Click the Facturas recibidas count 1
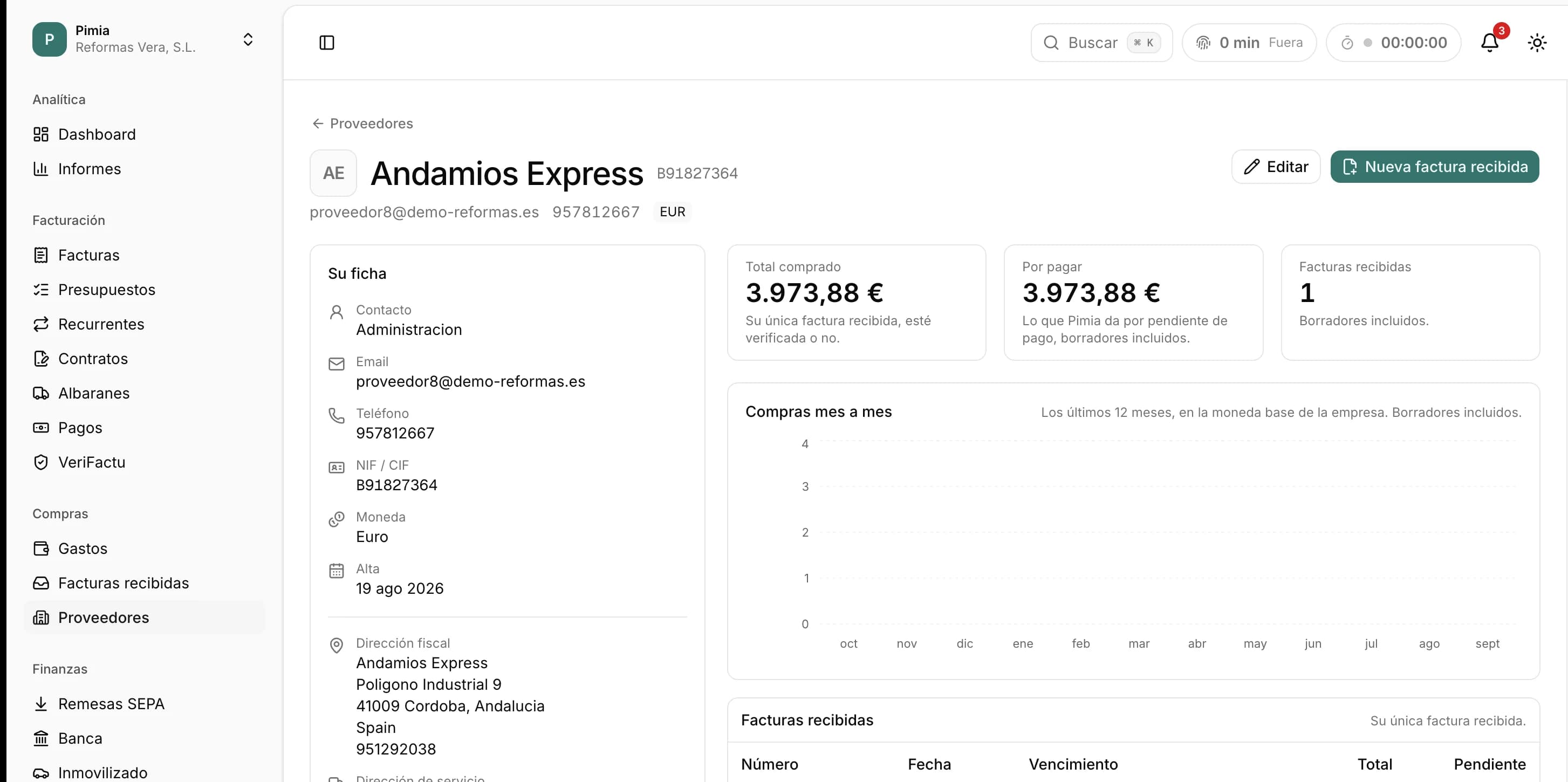1568x782 pixels. click(1307, 293)
